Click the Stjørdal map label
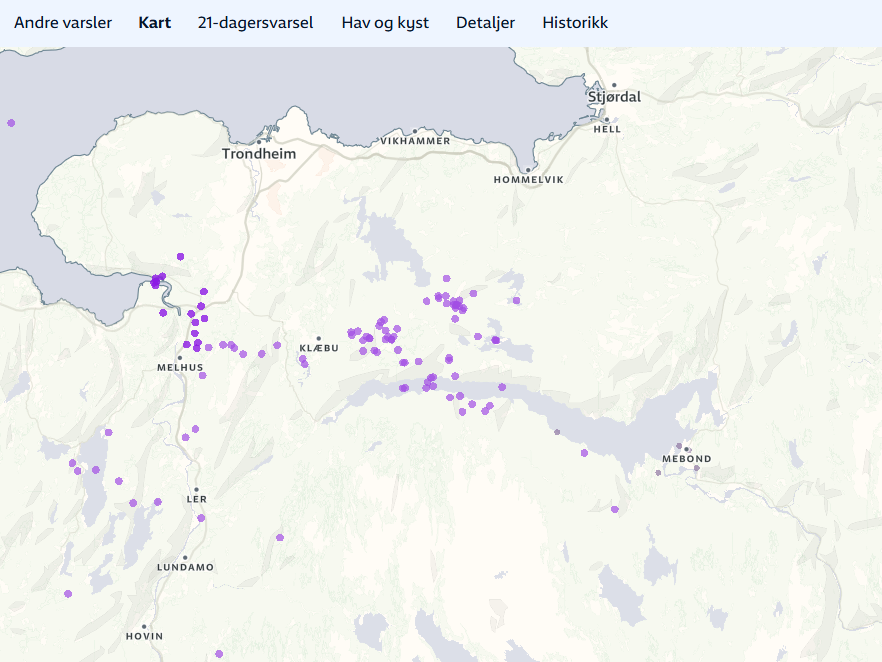882x662 pixels. click(614, 98)
